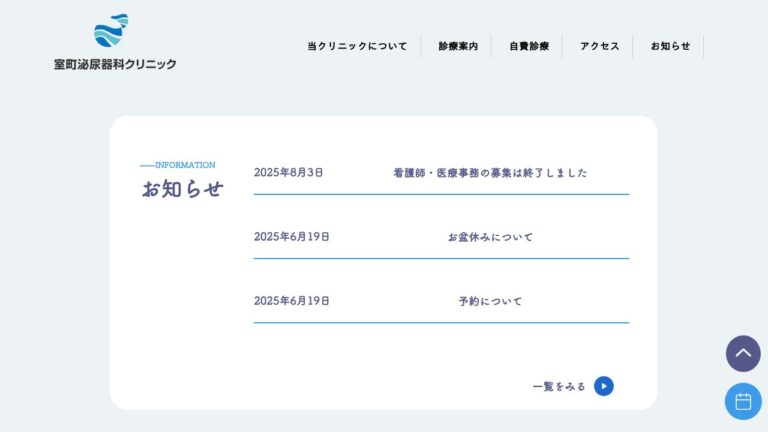Click the 一覧をみる text link

tap(559, 386)
